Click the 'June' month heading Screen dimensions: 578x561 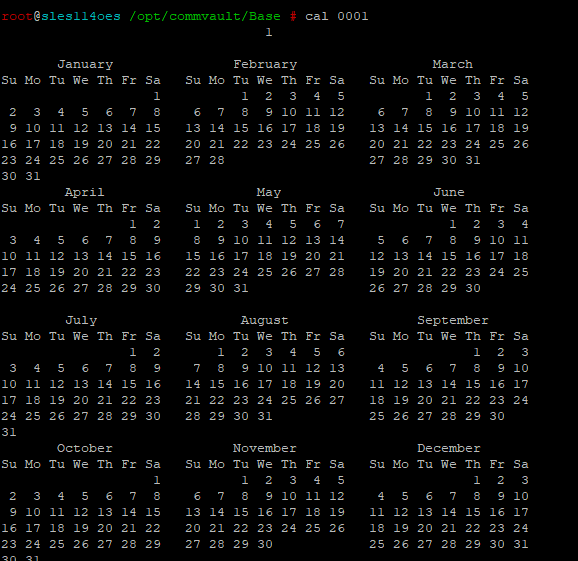point(449,192)
